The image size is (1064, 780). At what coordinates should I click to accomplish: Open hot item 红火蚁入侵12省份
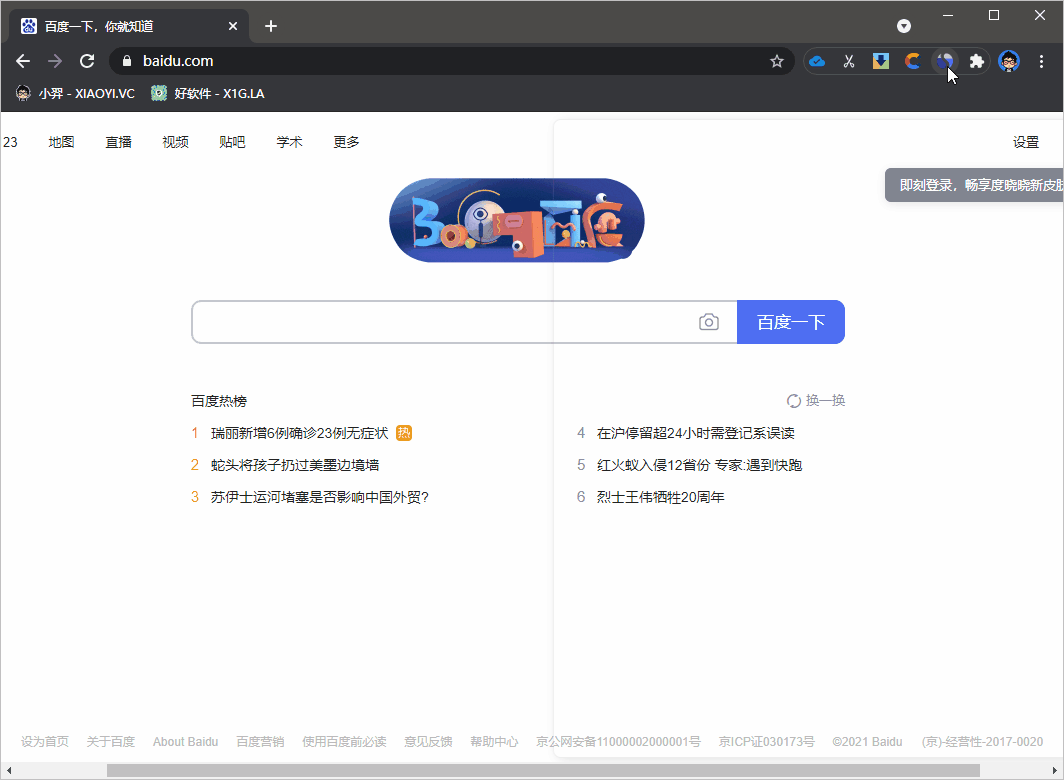point(699,465)
